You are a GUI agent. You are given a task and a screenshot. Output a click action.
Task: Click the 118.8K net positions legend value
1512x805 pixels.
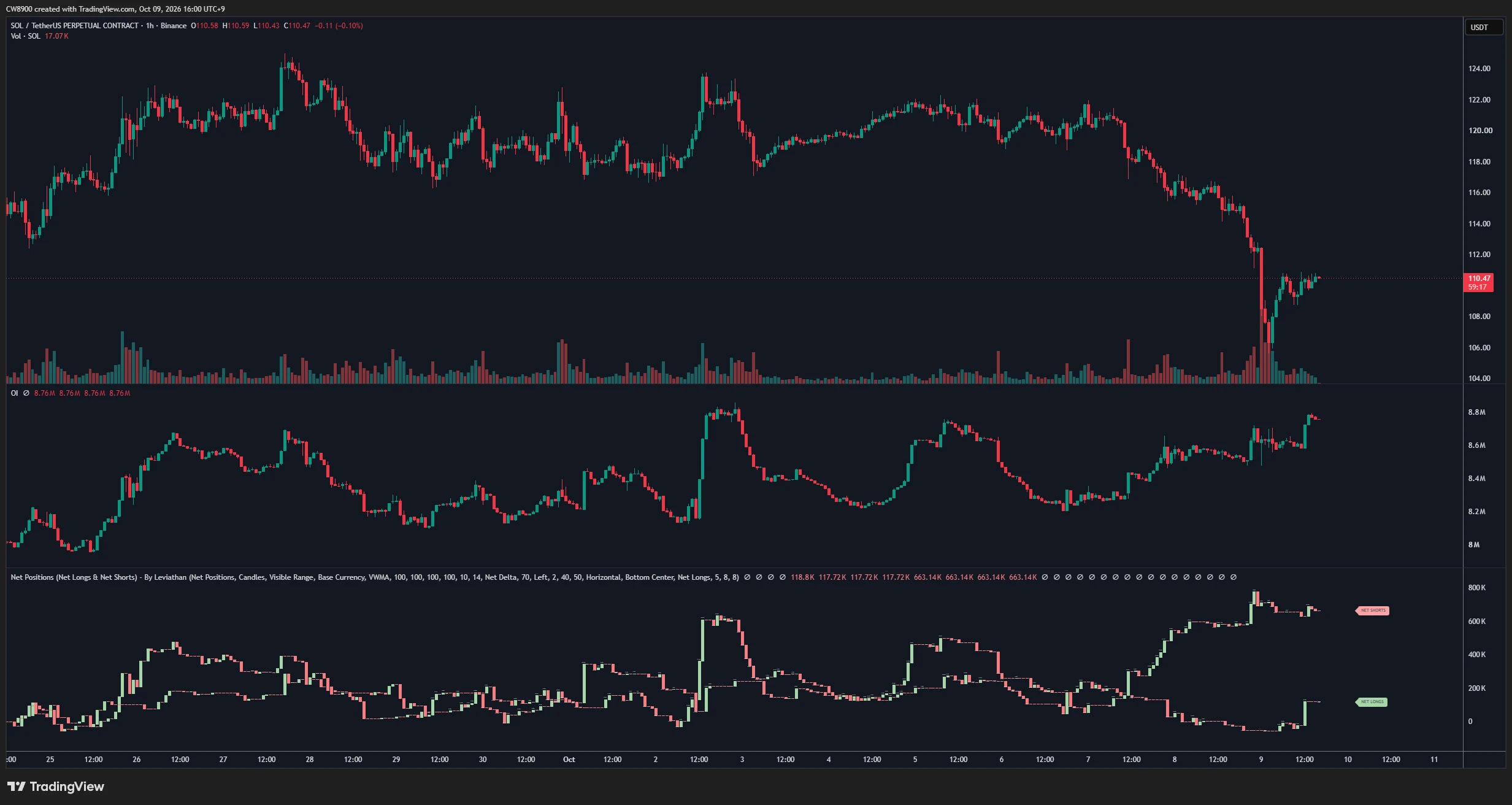pos(802,577)
